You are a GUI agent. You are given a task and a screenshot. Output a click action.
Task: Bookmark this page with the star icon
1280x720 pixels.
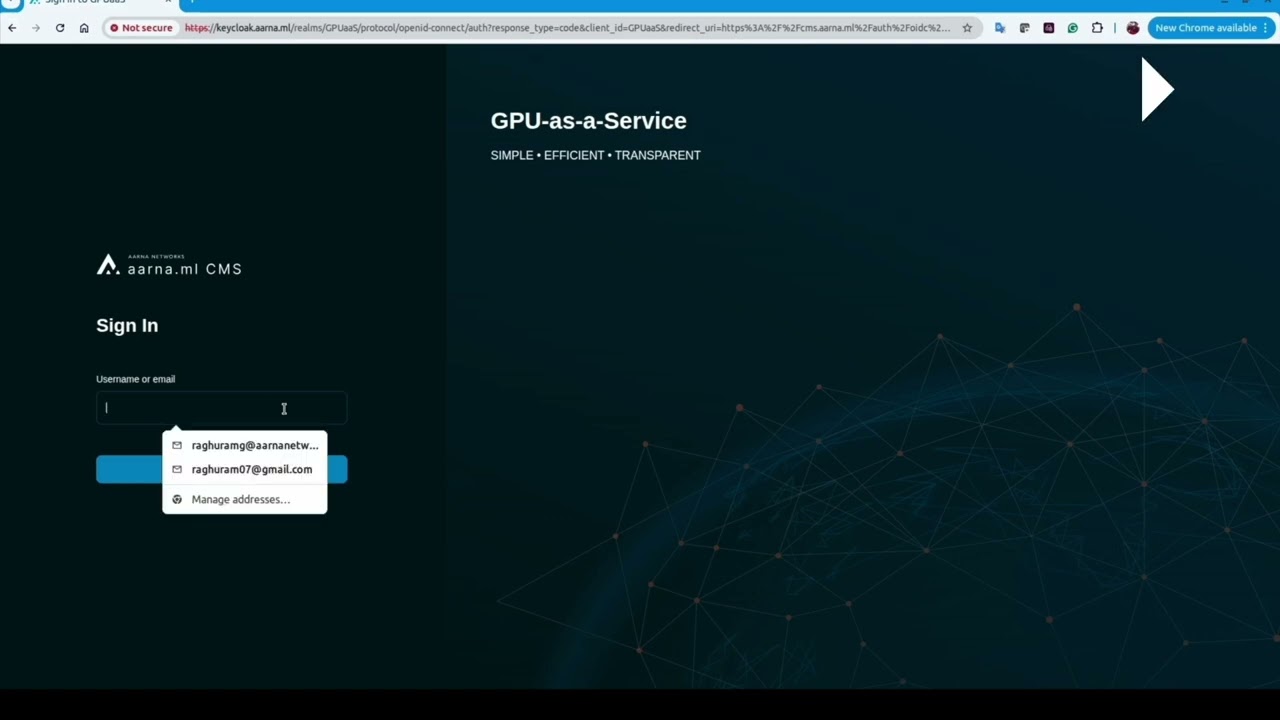(967, 28)
